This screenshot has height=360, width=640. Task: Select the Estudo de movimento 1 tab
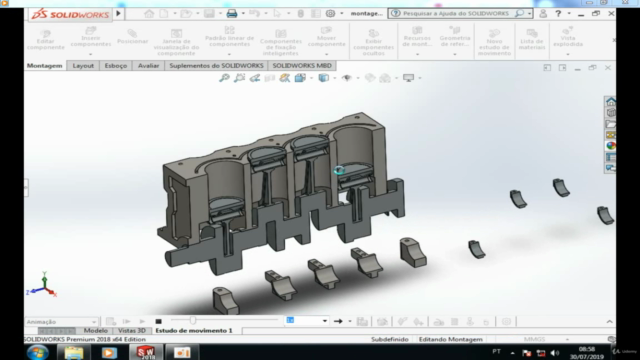194,331
